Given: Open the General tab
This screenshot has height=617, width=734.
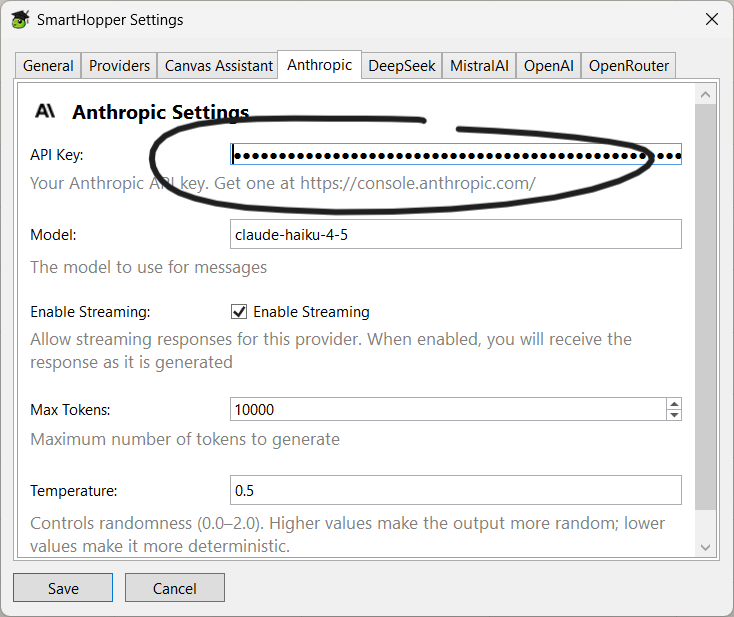Looking at the screenshot, I should coord(48,66).
